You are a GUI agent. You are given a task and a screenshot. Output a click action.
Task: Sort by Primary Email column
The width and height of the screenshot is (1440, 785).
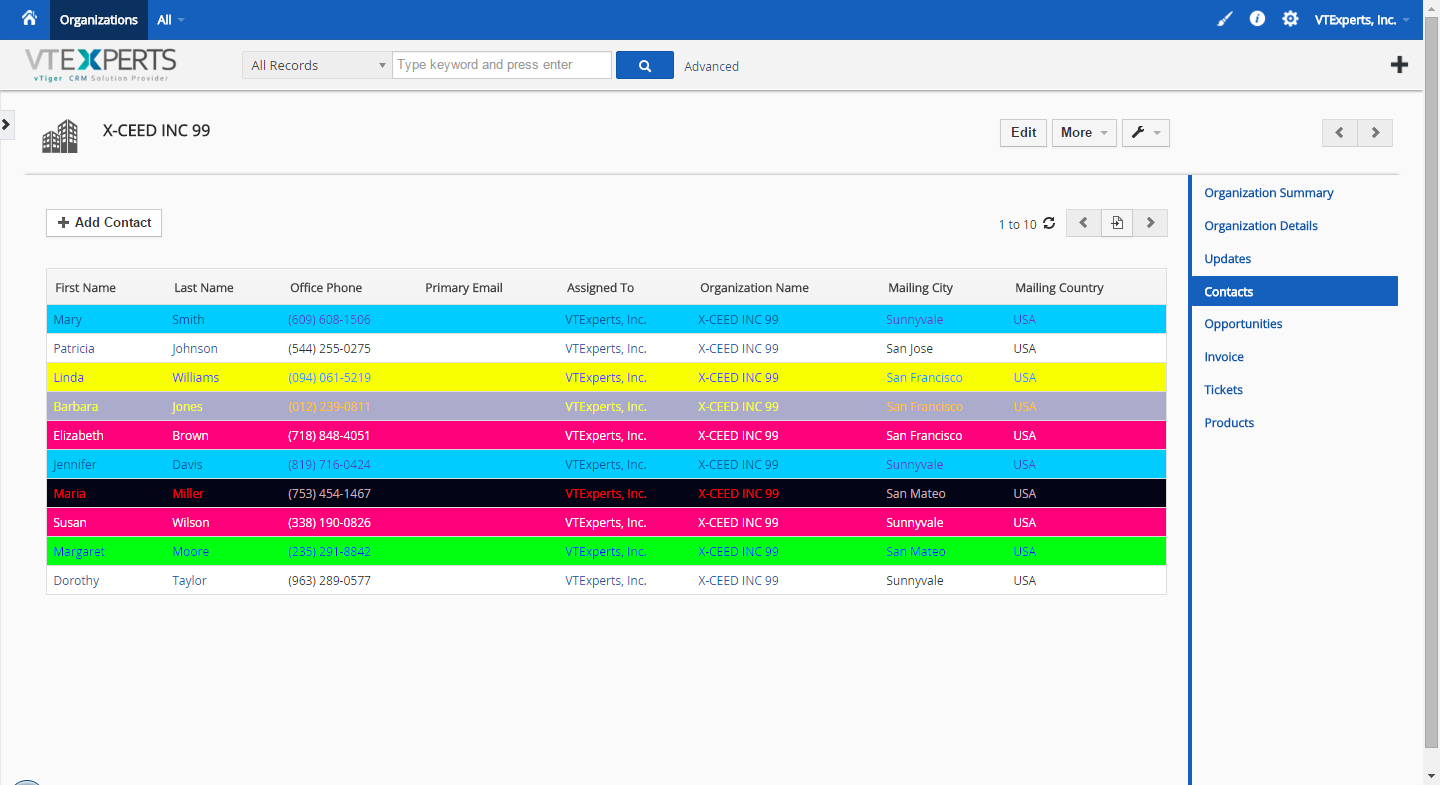(464, 288)
